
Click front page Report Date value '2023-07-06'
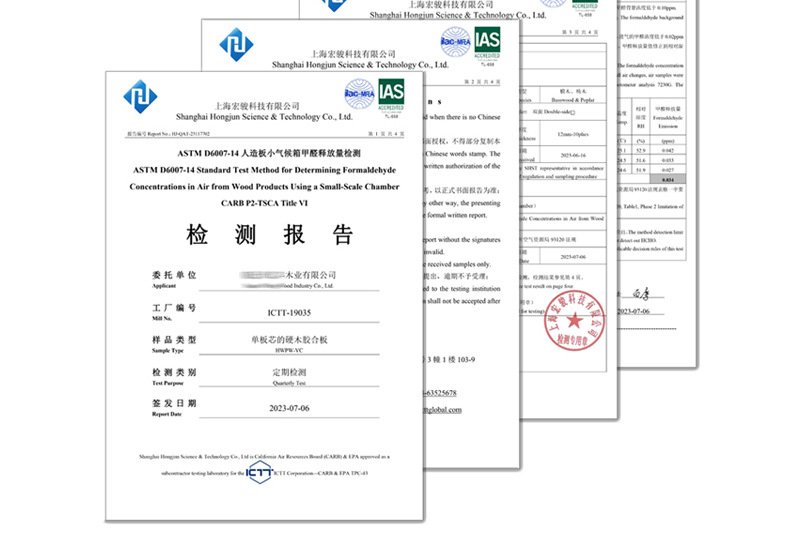click(289, 408)
